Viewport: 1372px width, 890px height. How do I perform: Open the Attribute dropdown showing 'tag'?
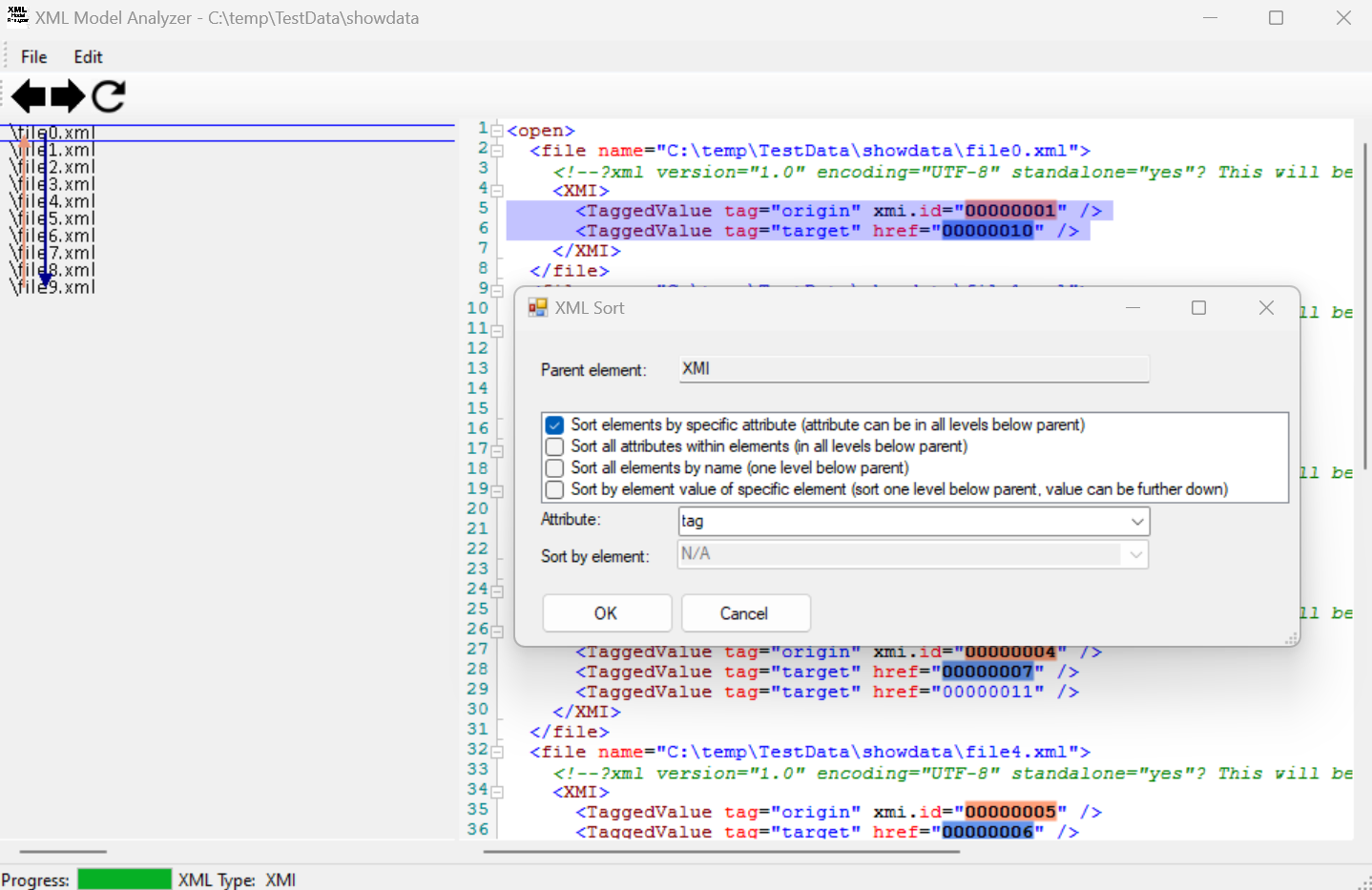point(1136,521)
